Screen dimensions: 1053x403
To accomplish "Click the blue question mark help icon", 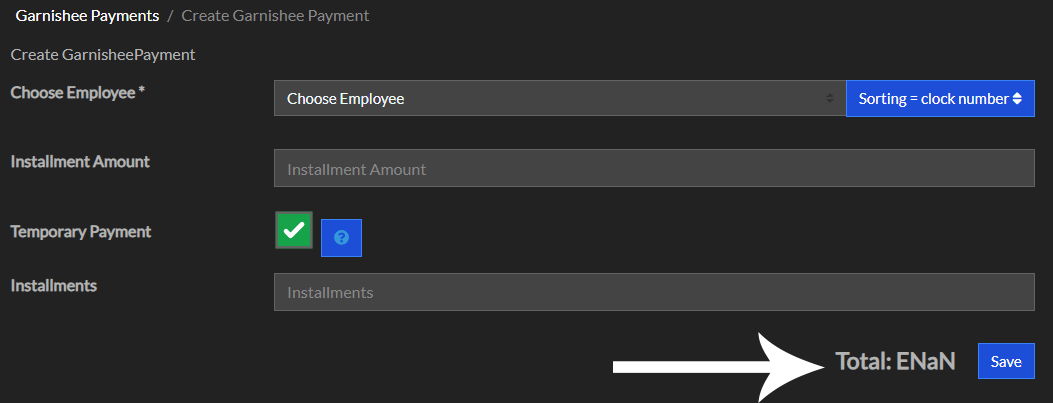I will click(341, 238).
